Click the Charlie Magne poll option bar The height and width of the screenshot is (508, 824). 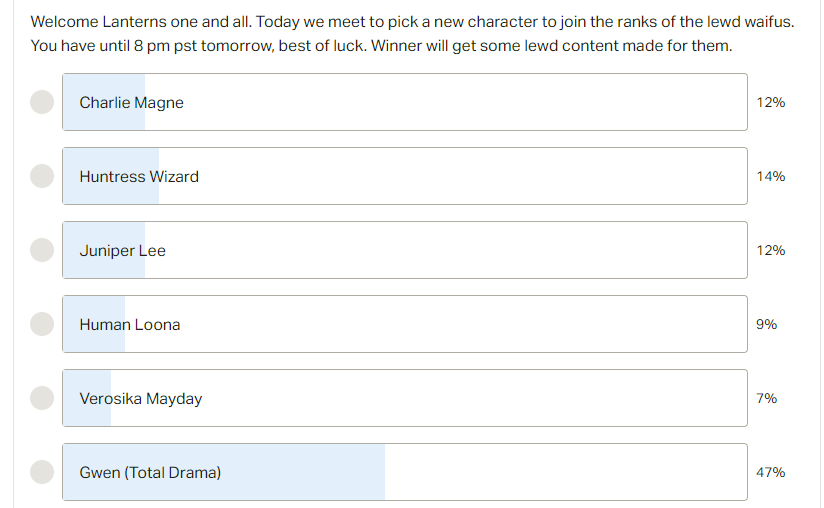click(x=405, y=102)
